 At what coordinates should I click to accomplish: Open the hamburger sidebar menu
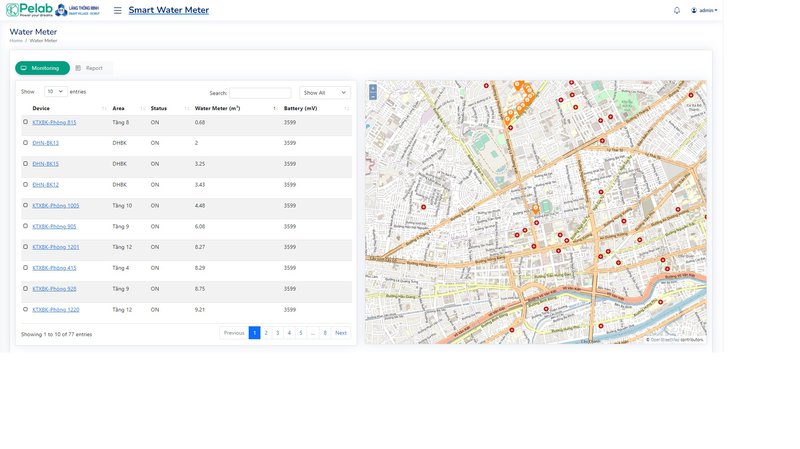(x=117, y=10)
